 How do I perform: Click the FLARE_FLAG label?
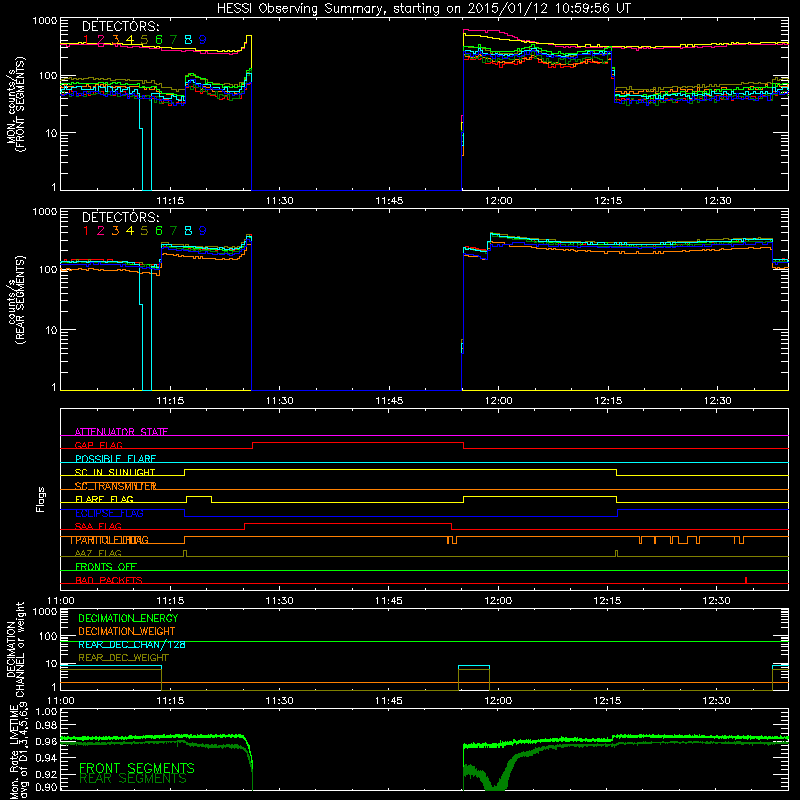pyautogui.click(x=104, y=499)
